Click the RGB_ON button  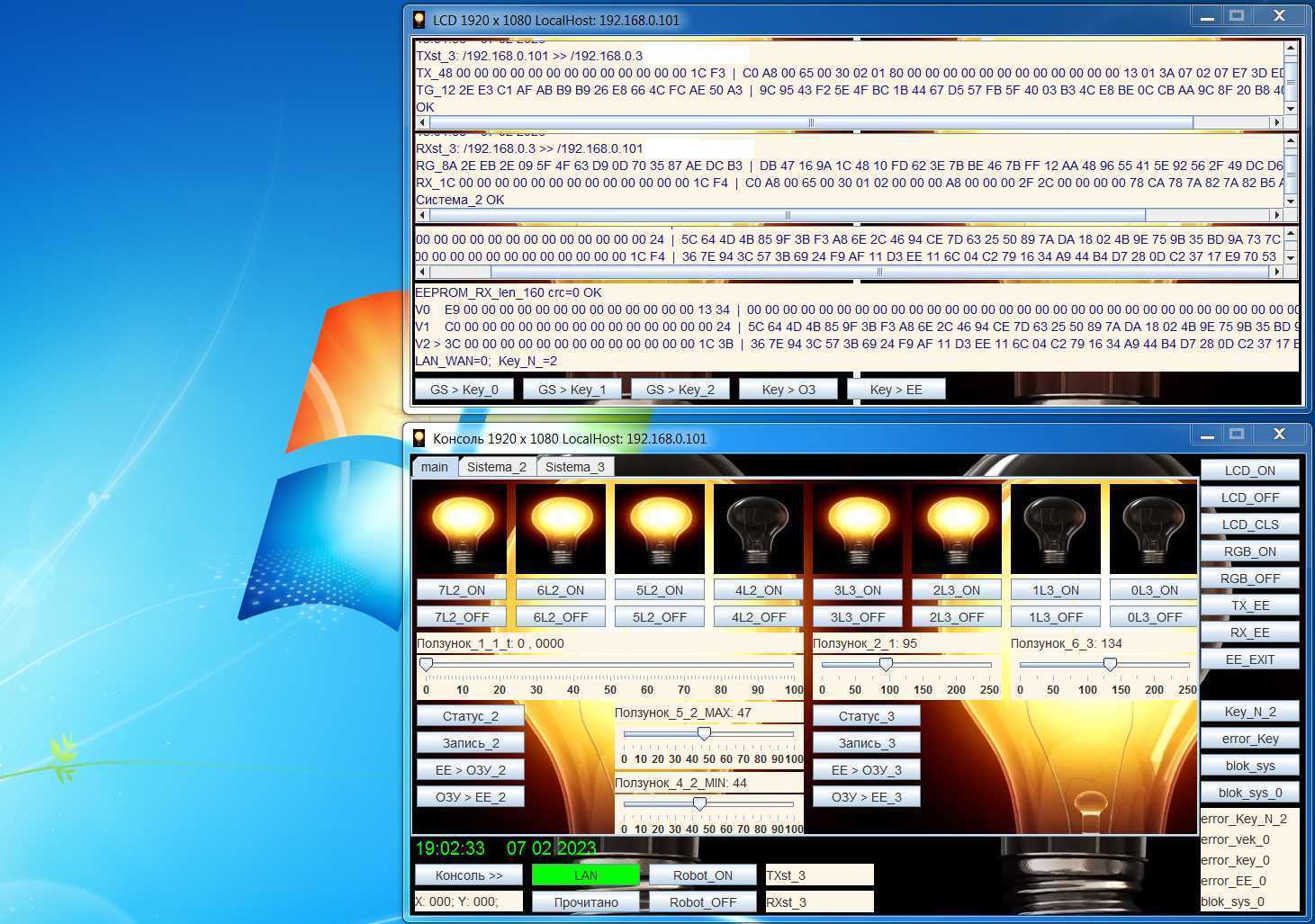tap(1249, 552)
